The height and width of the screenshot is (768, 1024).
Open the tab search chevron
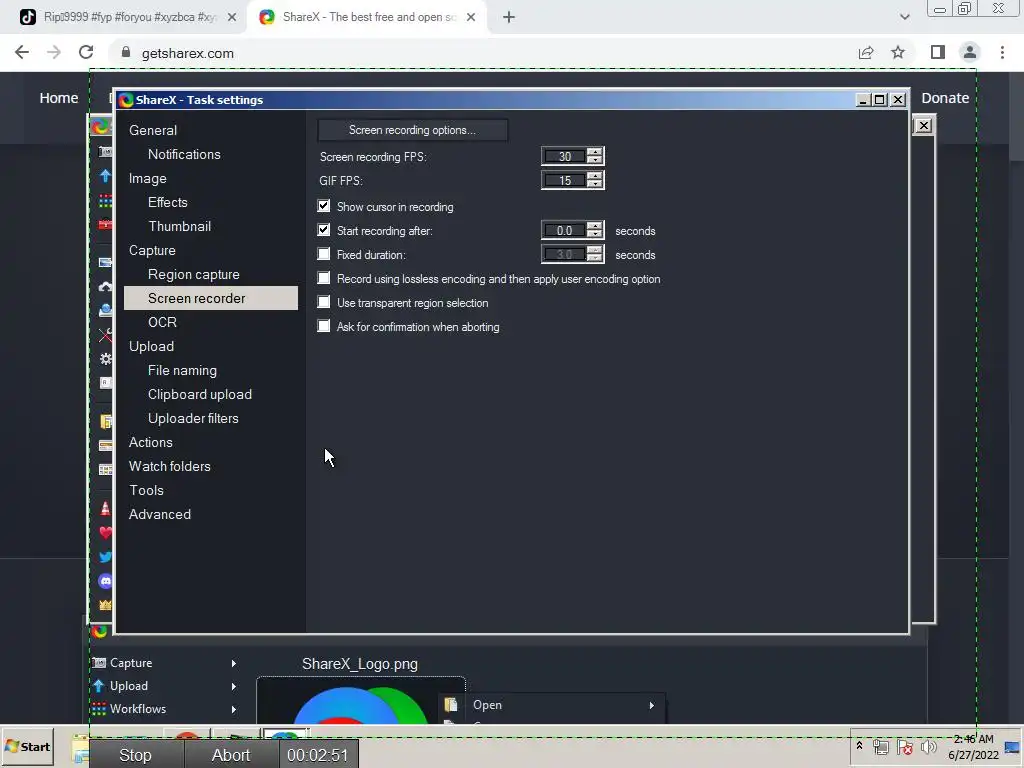click(904, 17)
